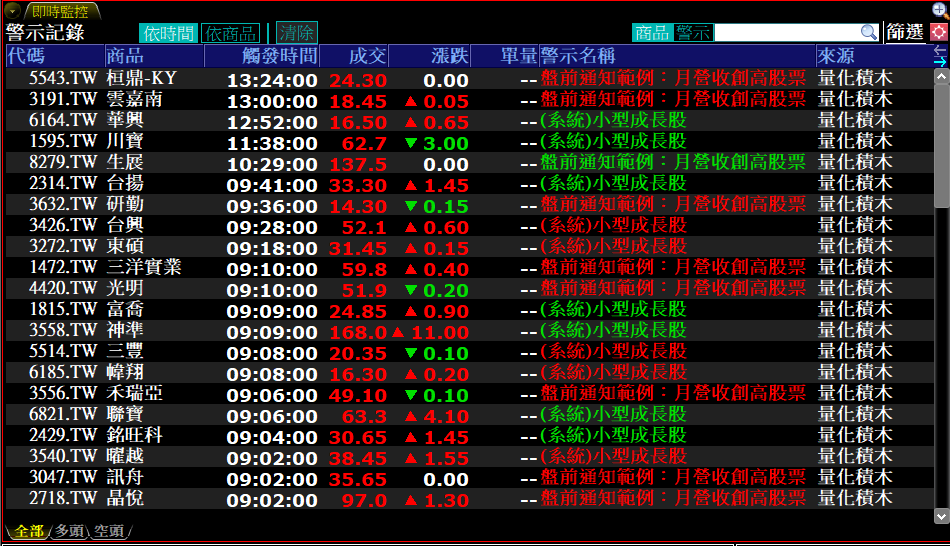The image size is (950, 546).
Task: Click the cyan right arrow icon beside the 來源 column
Action: click(x=939, y=61)
